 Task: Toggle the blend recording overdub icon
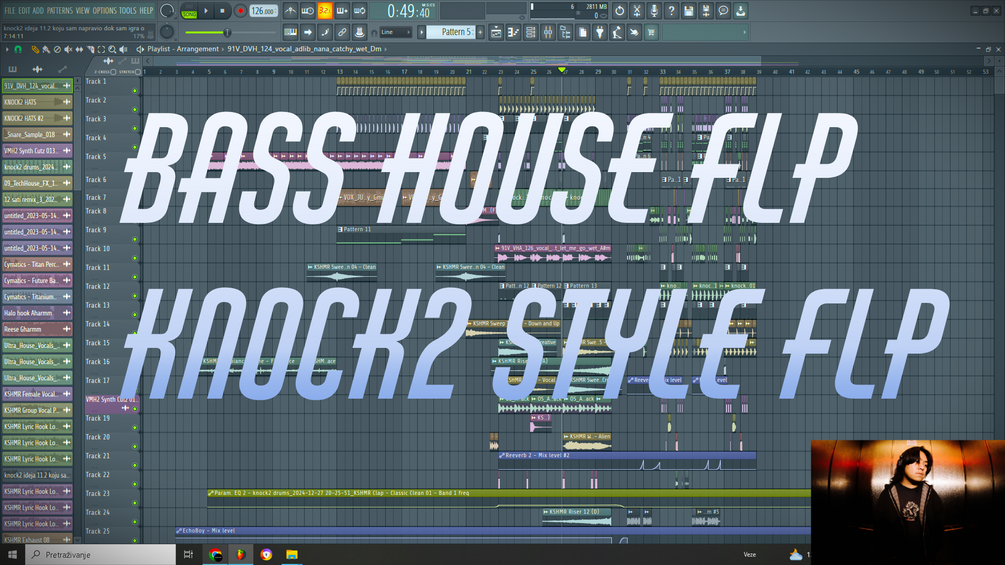342,11
